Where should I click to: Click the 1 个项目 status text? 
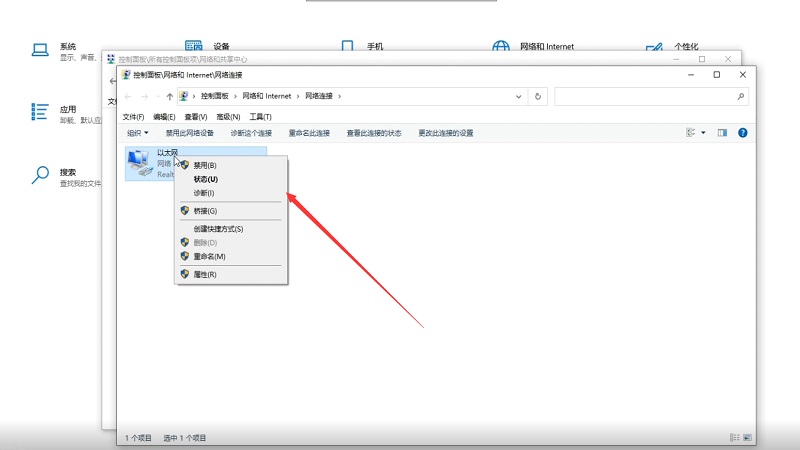pos(138,438)
